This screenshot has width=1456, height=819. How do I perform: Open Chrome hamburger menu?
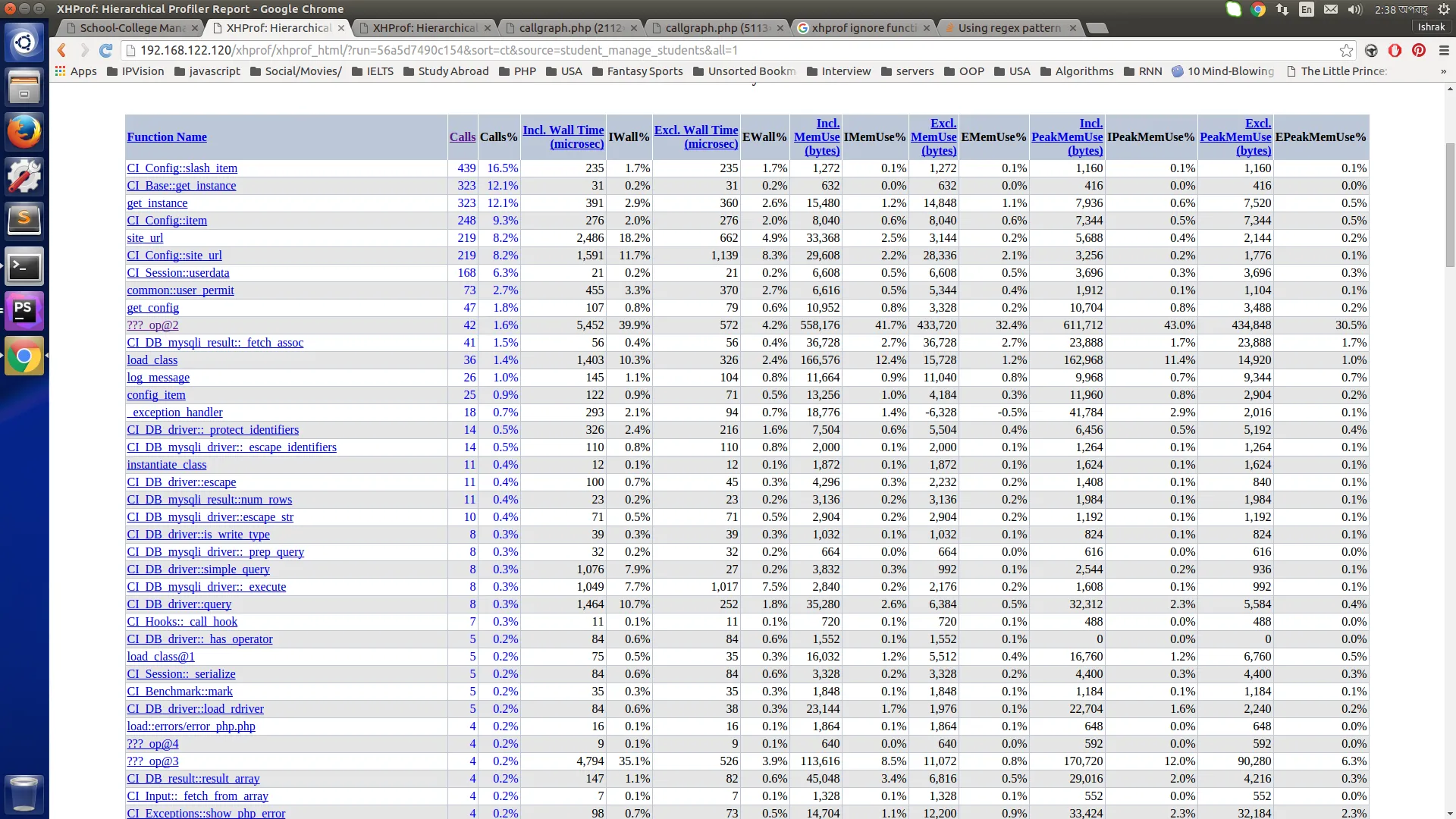click(1444, 50)
